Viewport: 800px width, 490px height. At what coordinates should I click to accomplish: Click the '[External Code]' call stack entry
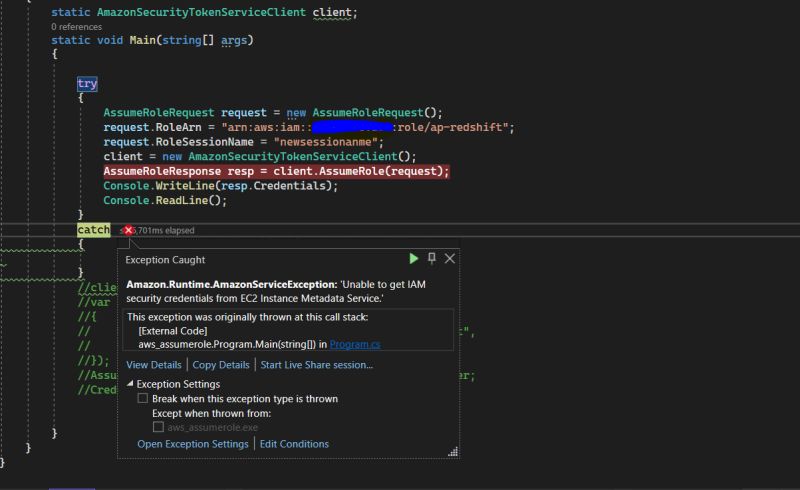172,331
